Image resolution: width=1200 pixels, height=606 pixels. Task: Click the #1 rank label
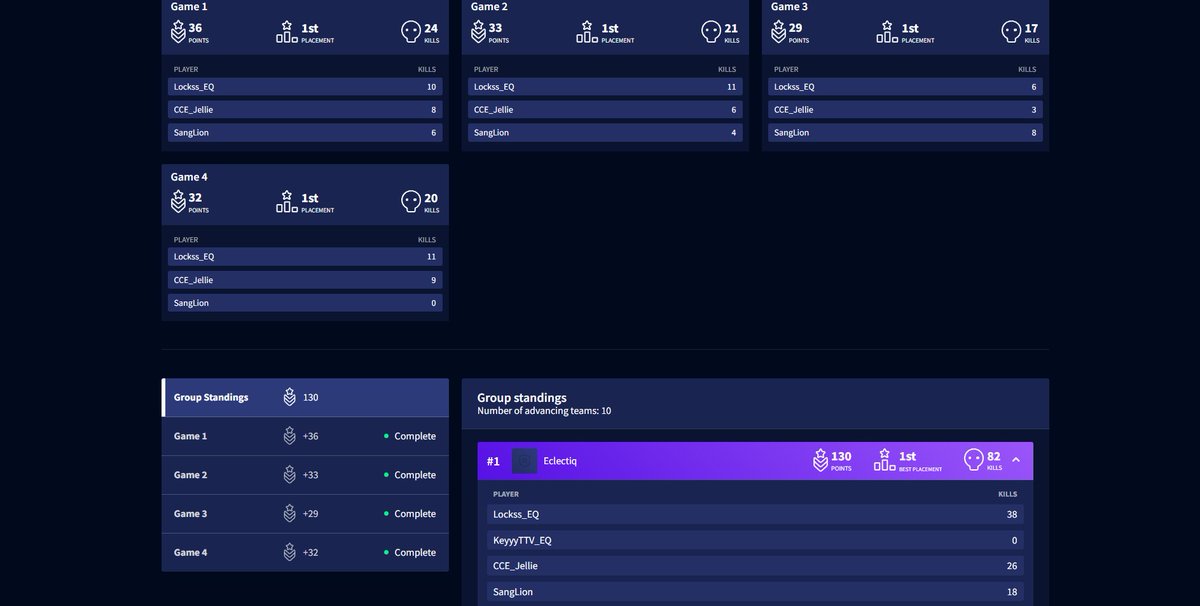tap(493, 461)
